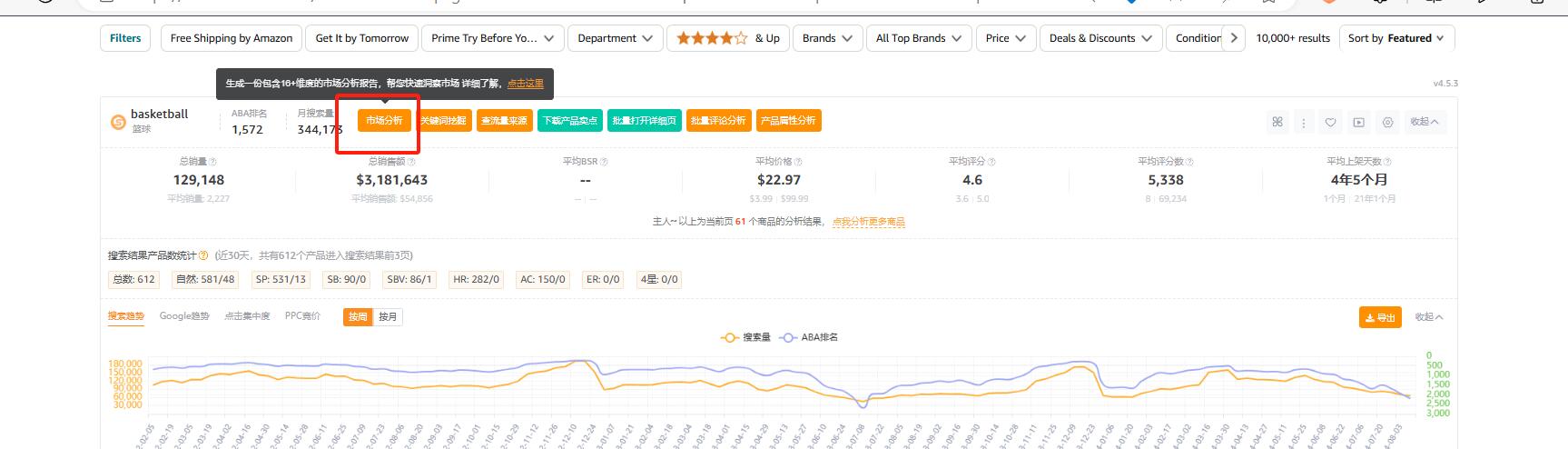Viewport: 1568px width, 449px height.
Task: Select the 搜索趋势 tab
Action: (x=126, y=316)
